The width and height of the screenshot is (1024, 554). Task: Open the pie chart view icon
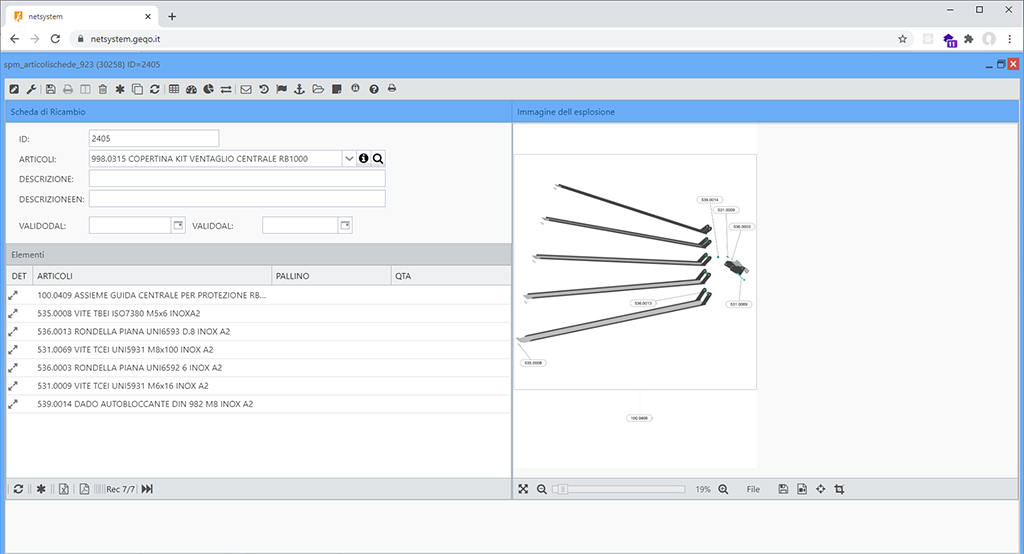click(x=208, y=89)
